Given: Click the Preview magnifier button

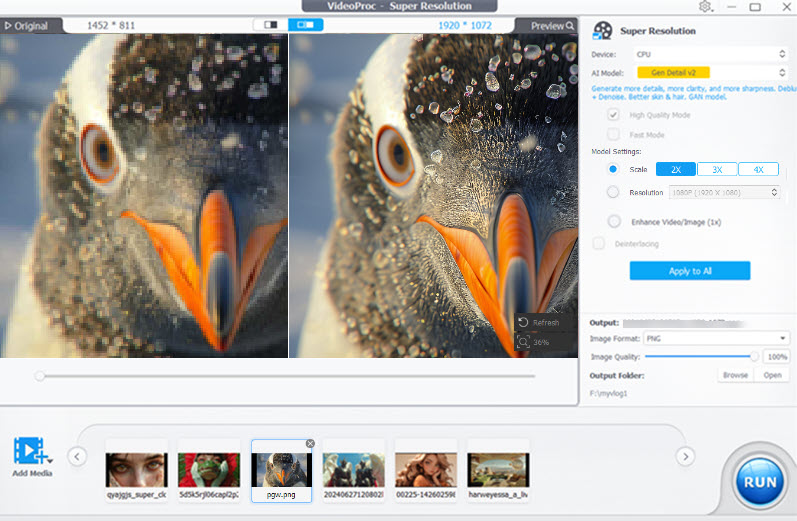Looking at the screenshot, I should pos(553,26).
